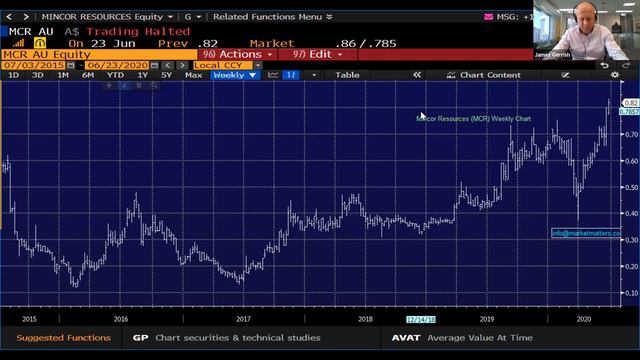
Task: Click the delete tool in annotation toolbar
Action: point(139,85)
